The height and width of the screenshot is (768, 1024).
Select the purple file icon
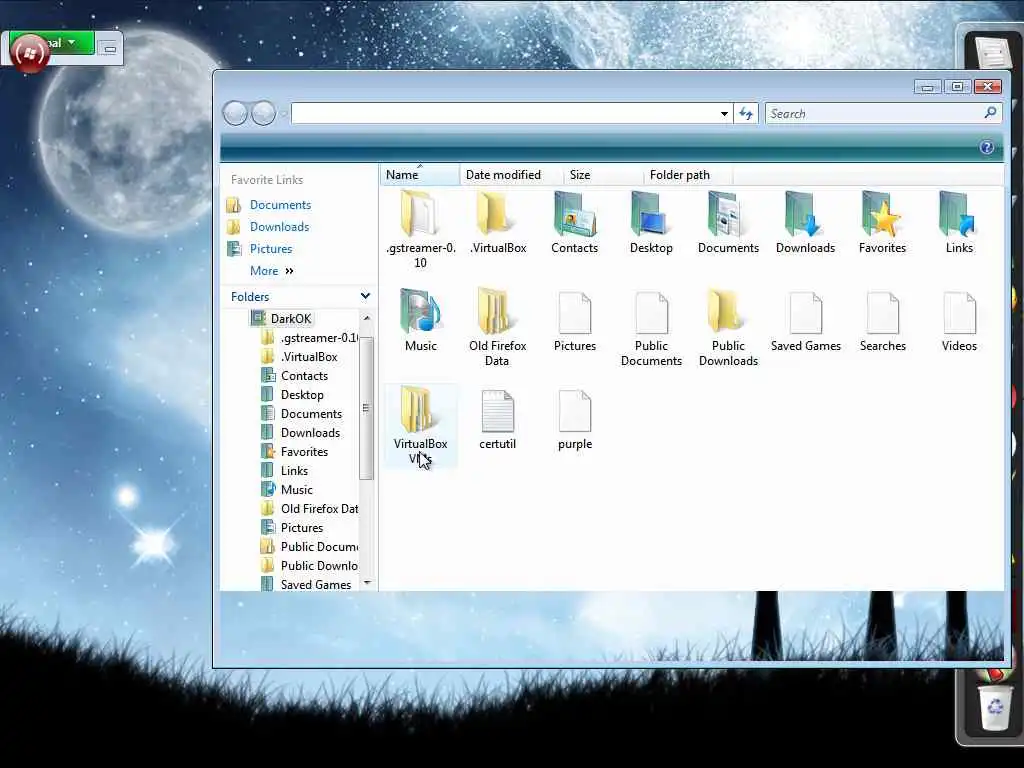point(575,411)
